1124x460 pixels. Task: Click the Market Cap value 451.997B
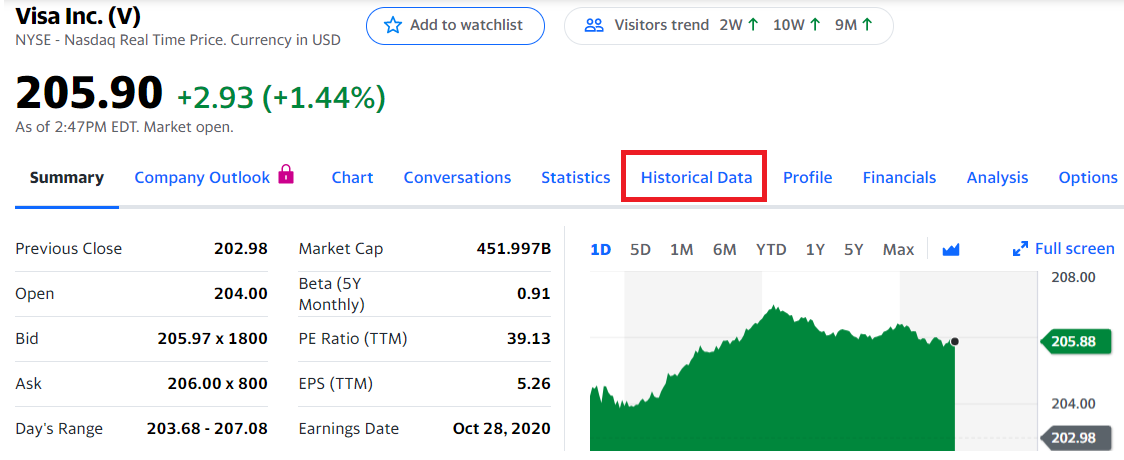pyautogui.click(x=513, y=249)
